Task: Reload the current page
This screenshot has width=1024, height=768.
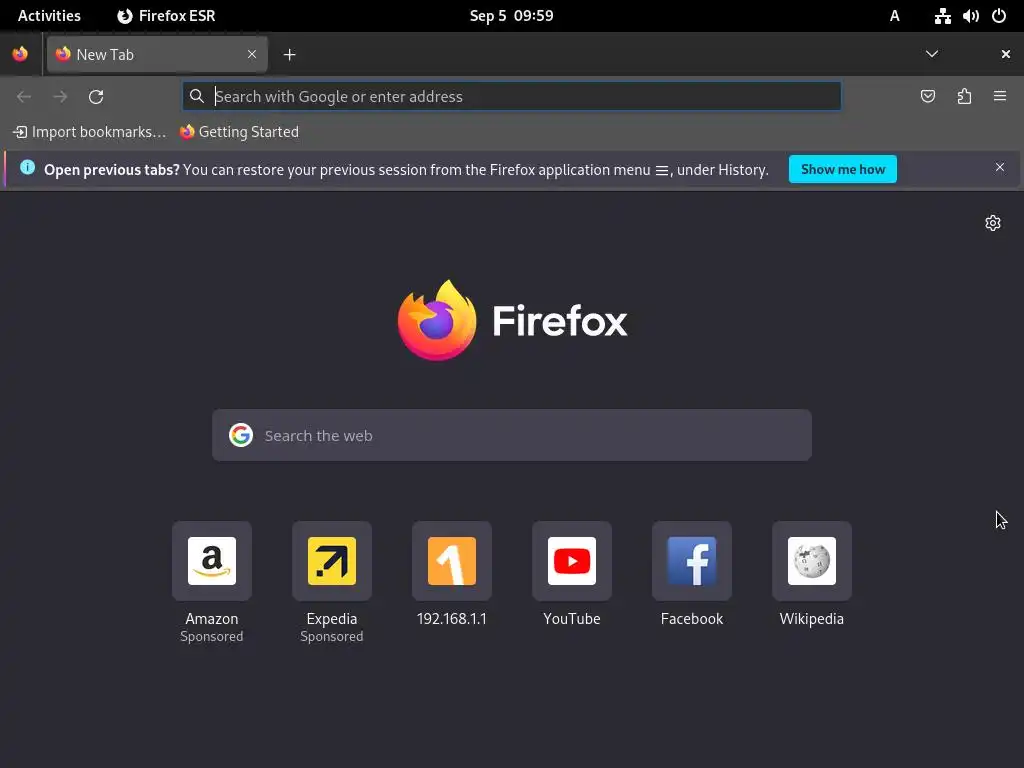Action: pos(96,97)
